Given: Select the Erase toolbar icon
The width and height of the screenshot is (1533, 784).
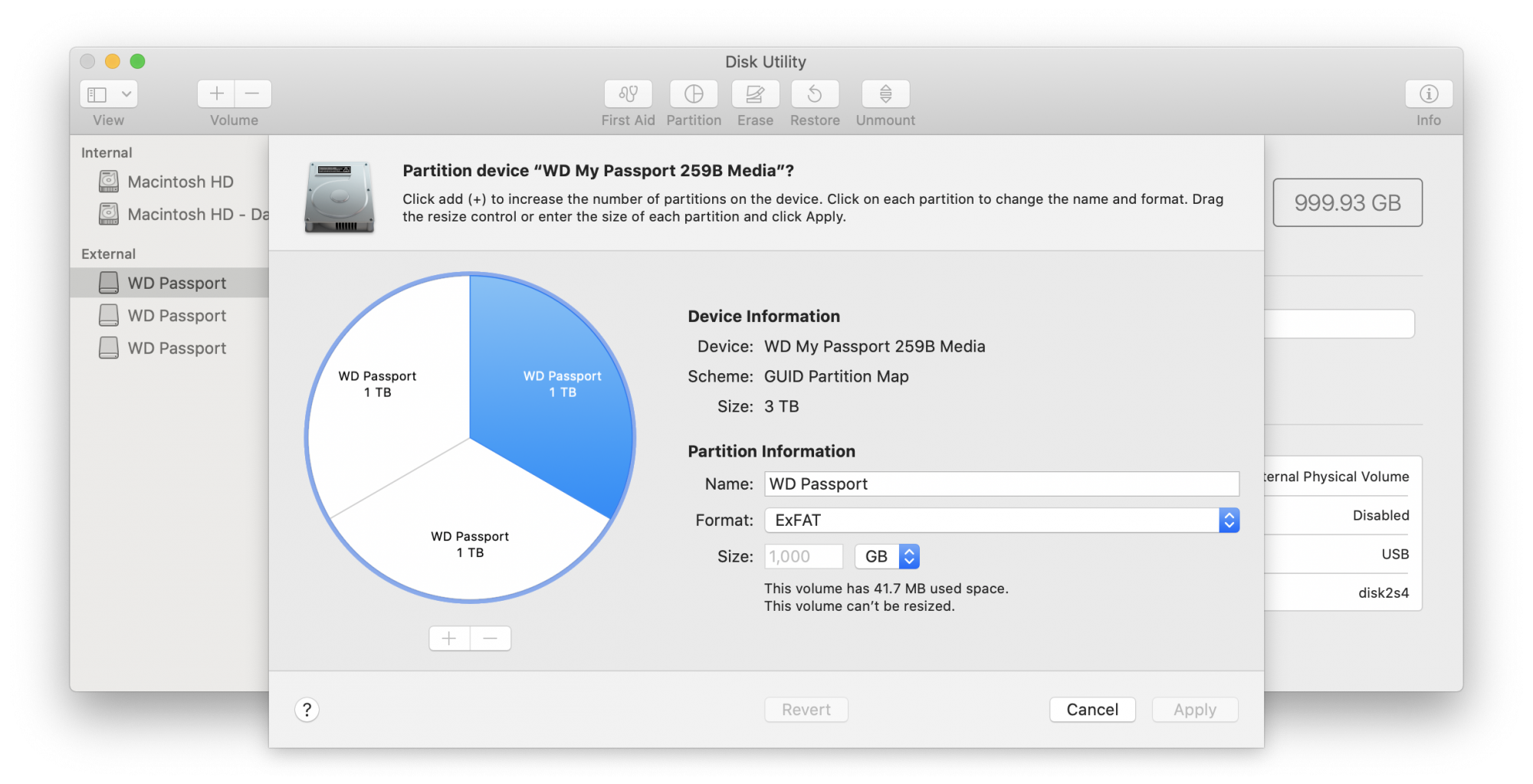Looking at the screenshot, I should pos(755,93).
